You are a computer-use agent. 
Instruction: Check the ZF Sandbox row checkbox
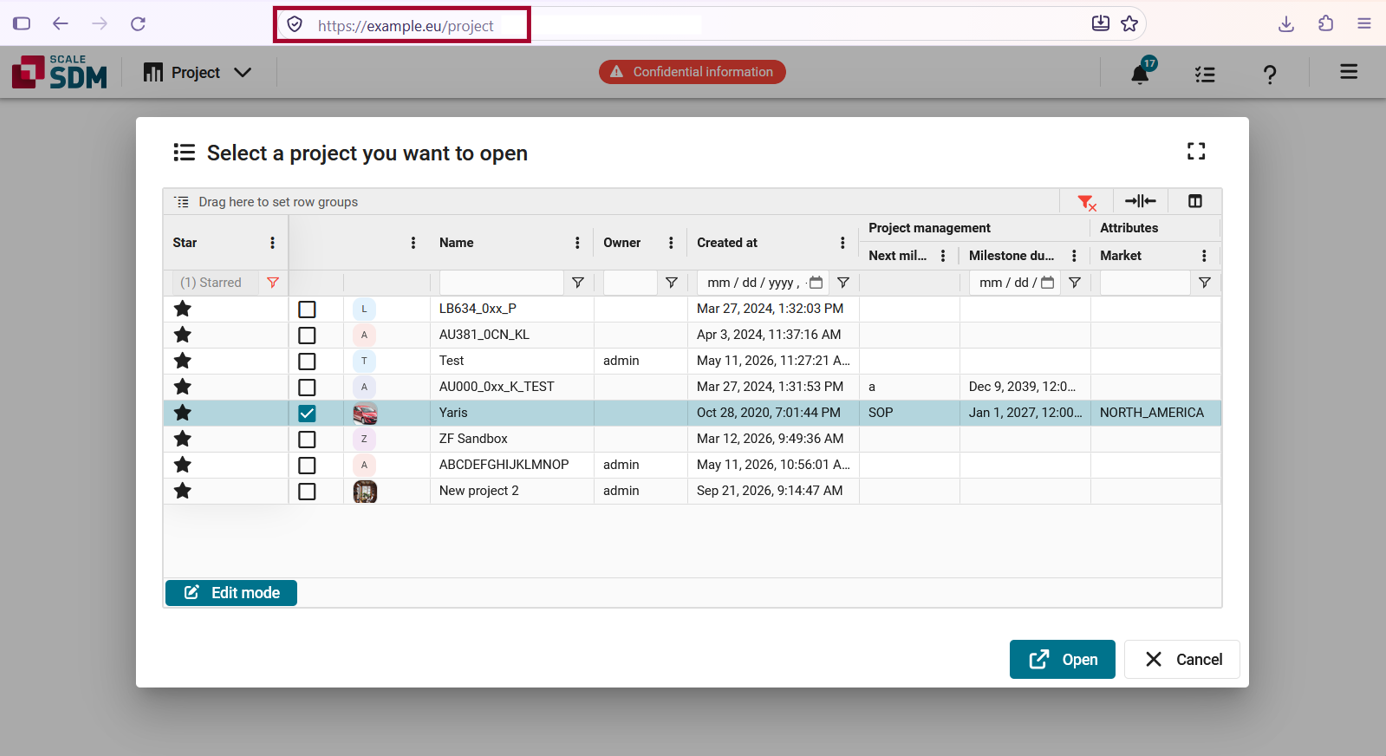307,439
